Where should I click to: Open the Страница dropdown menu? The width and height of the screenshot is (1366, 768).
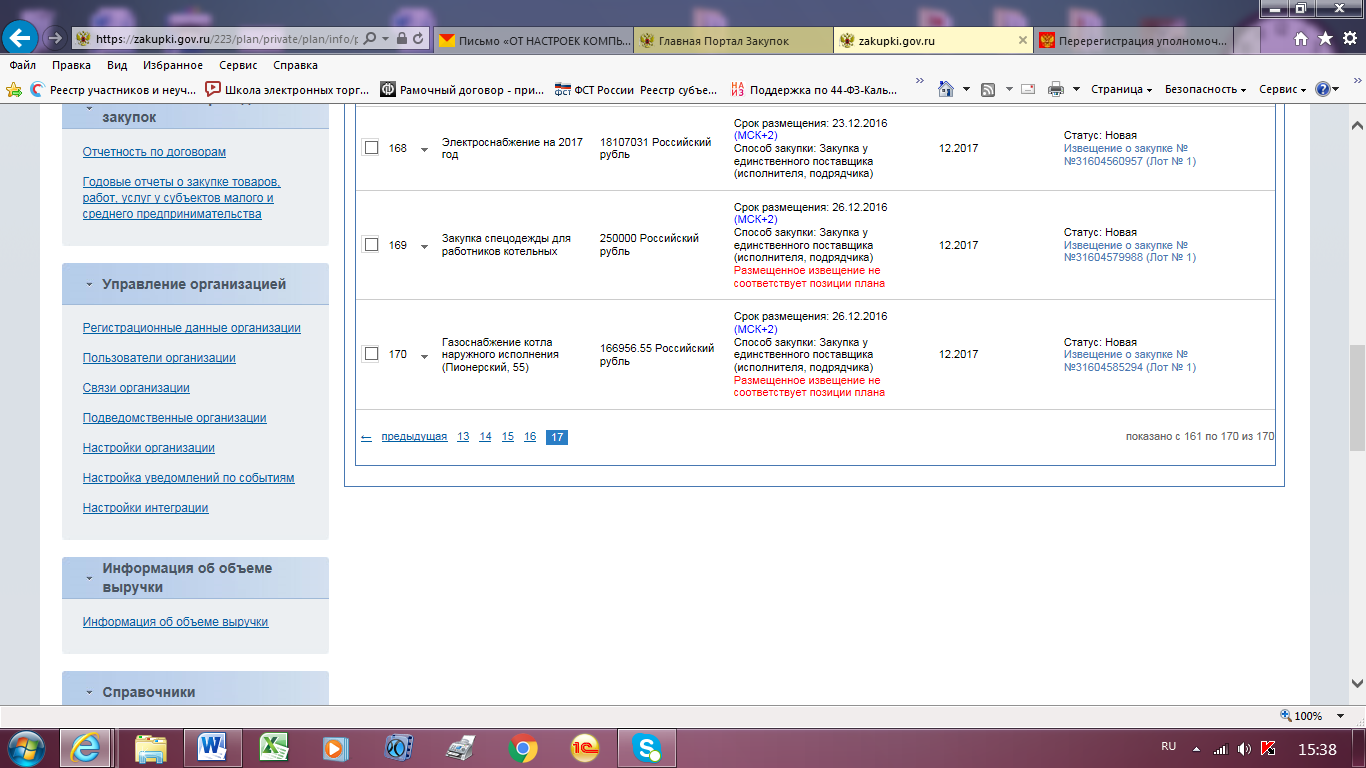[x=1121, y=90]
